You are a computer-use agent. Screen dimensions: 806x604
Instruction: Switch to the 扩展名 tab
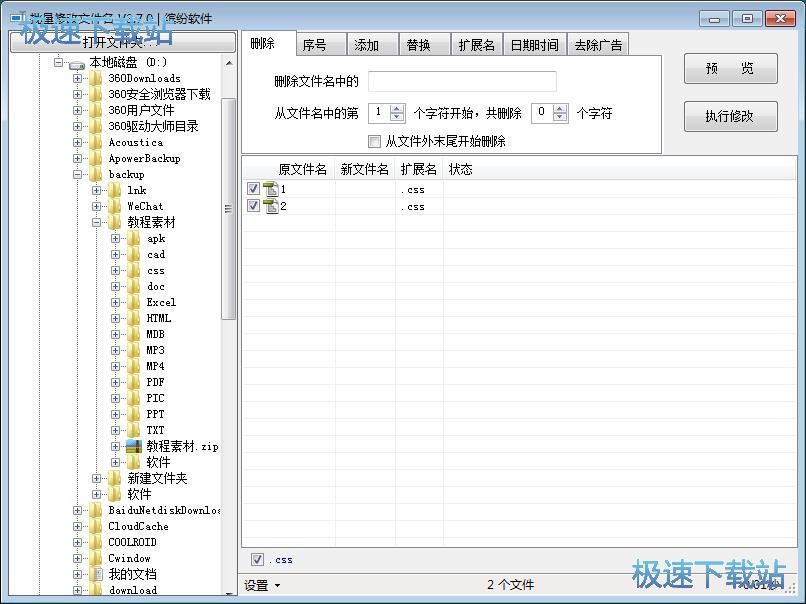[477, 45]
